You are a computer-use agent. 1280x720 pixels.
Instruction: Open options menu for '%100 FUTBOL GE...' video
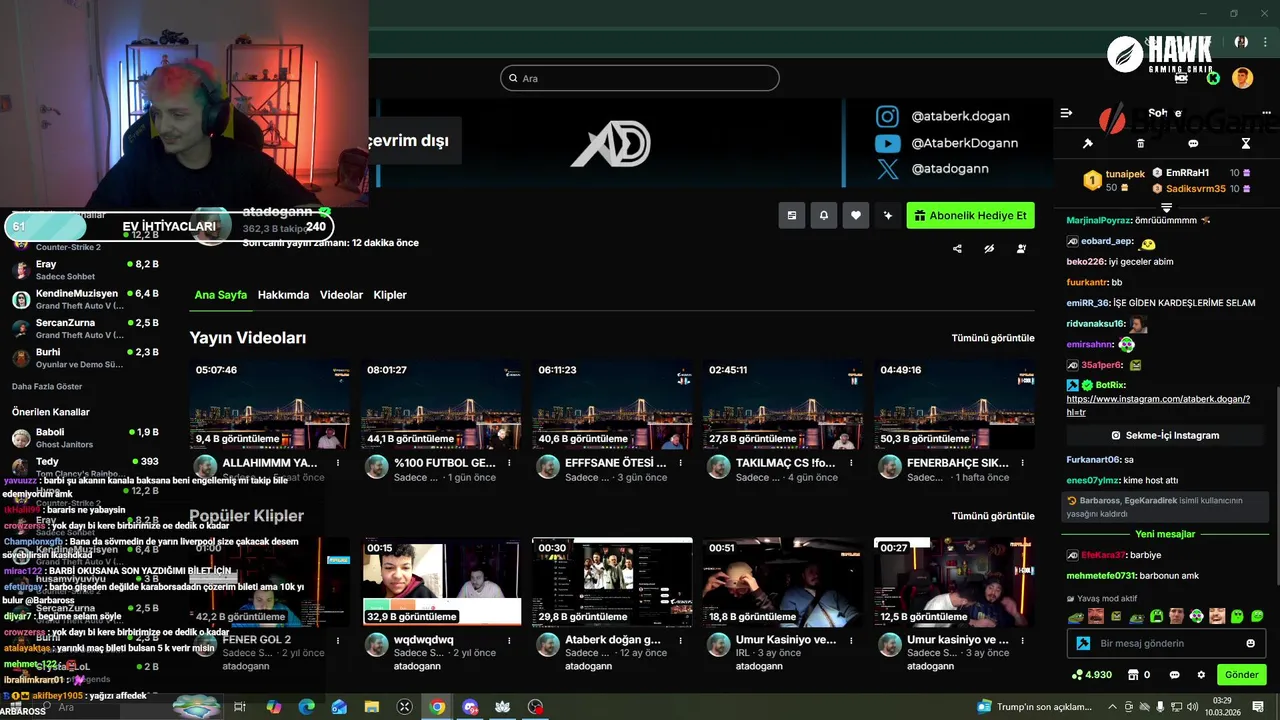(x=509, y=463)
